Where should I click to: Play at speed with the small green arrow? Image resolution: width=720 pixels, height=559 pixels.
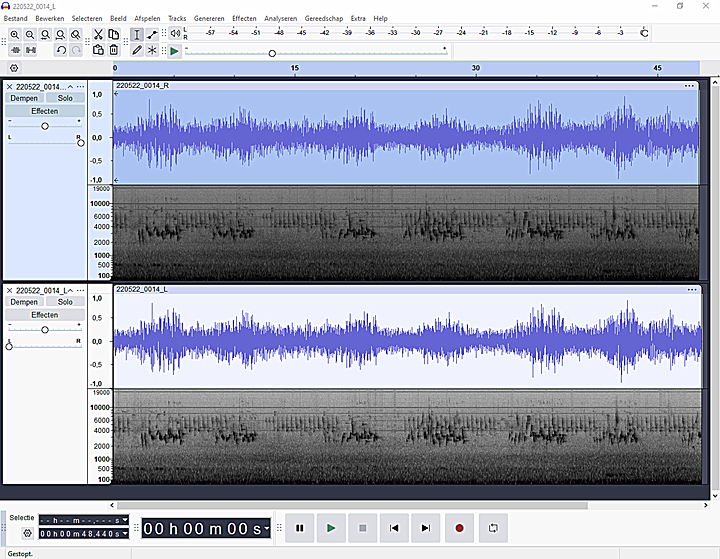(x=174, y=51)
